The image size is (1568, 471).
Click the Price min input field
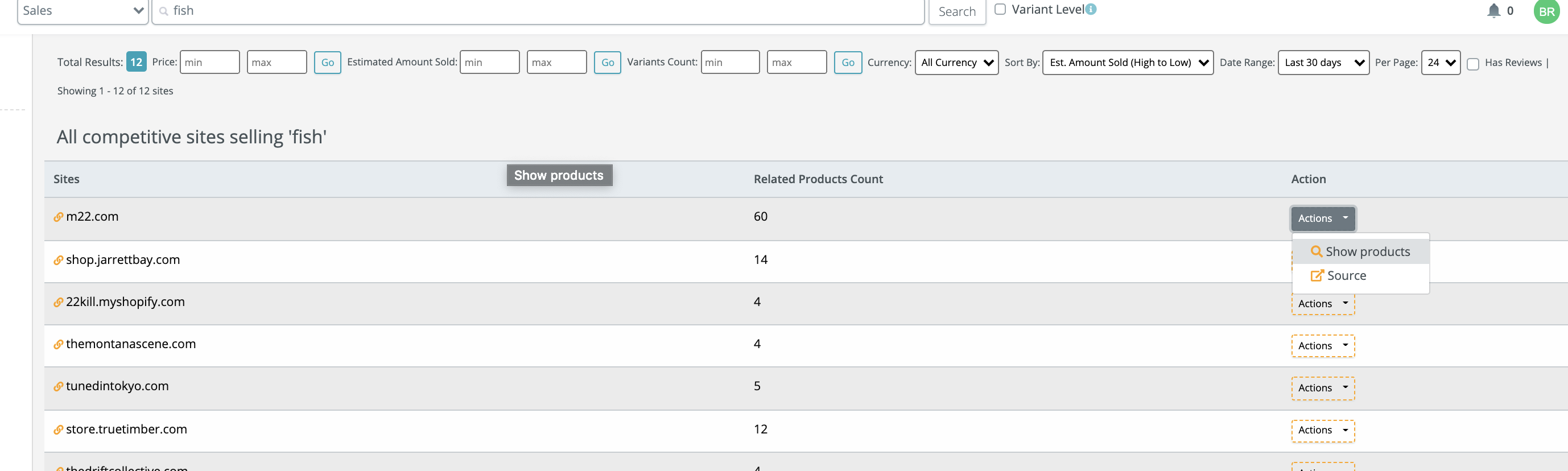(x=210, y=63)
